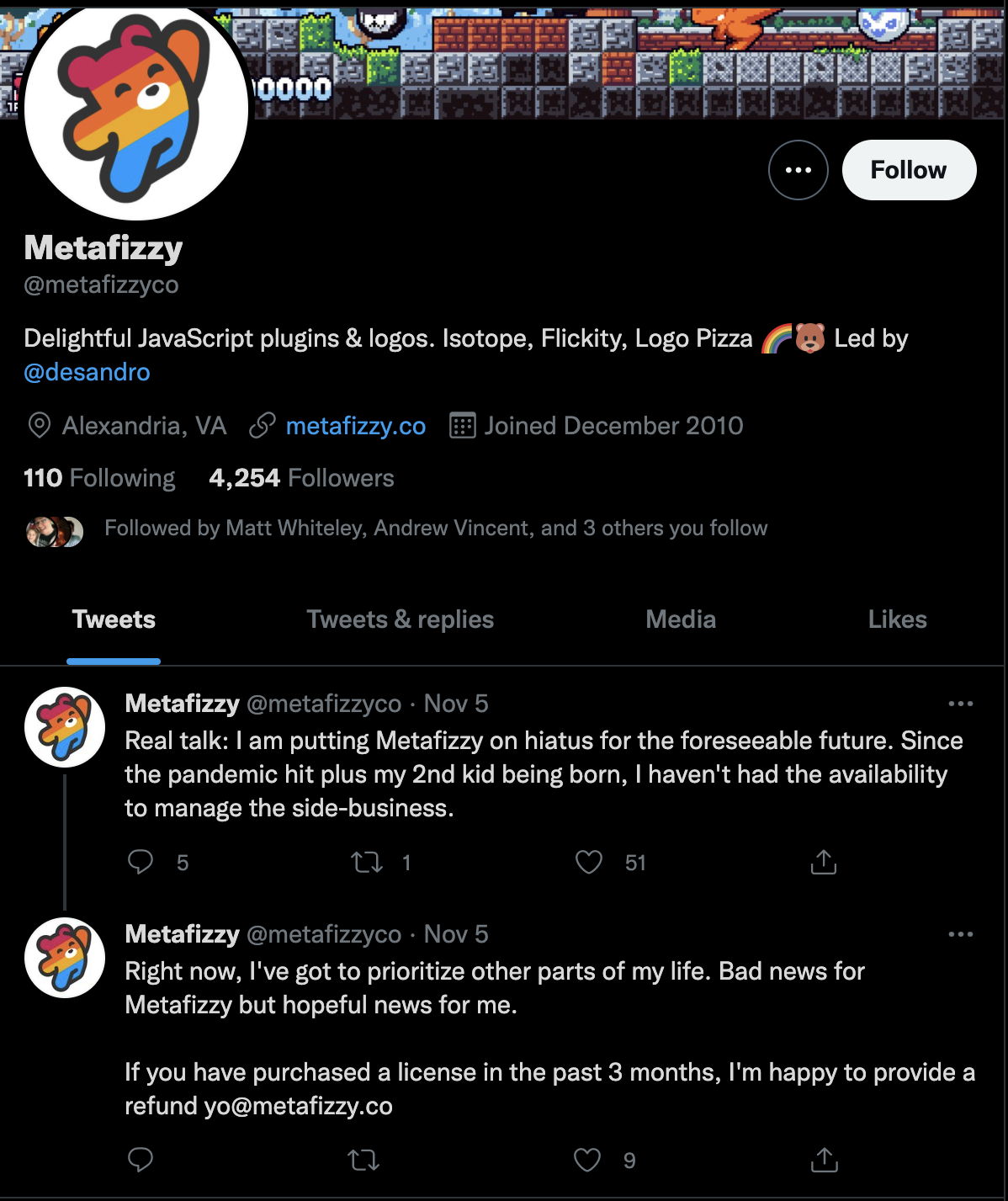The image size is (1008, 1201).
Task: Like the refund tweet
Action: pos(588,1160)
